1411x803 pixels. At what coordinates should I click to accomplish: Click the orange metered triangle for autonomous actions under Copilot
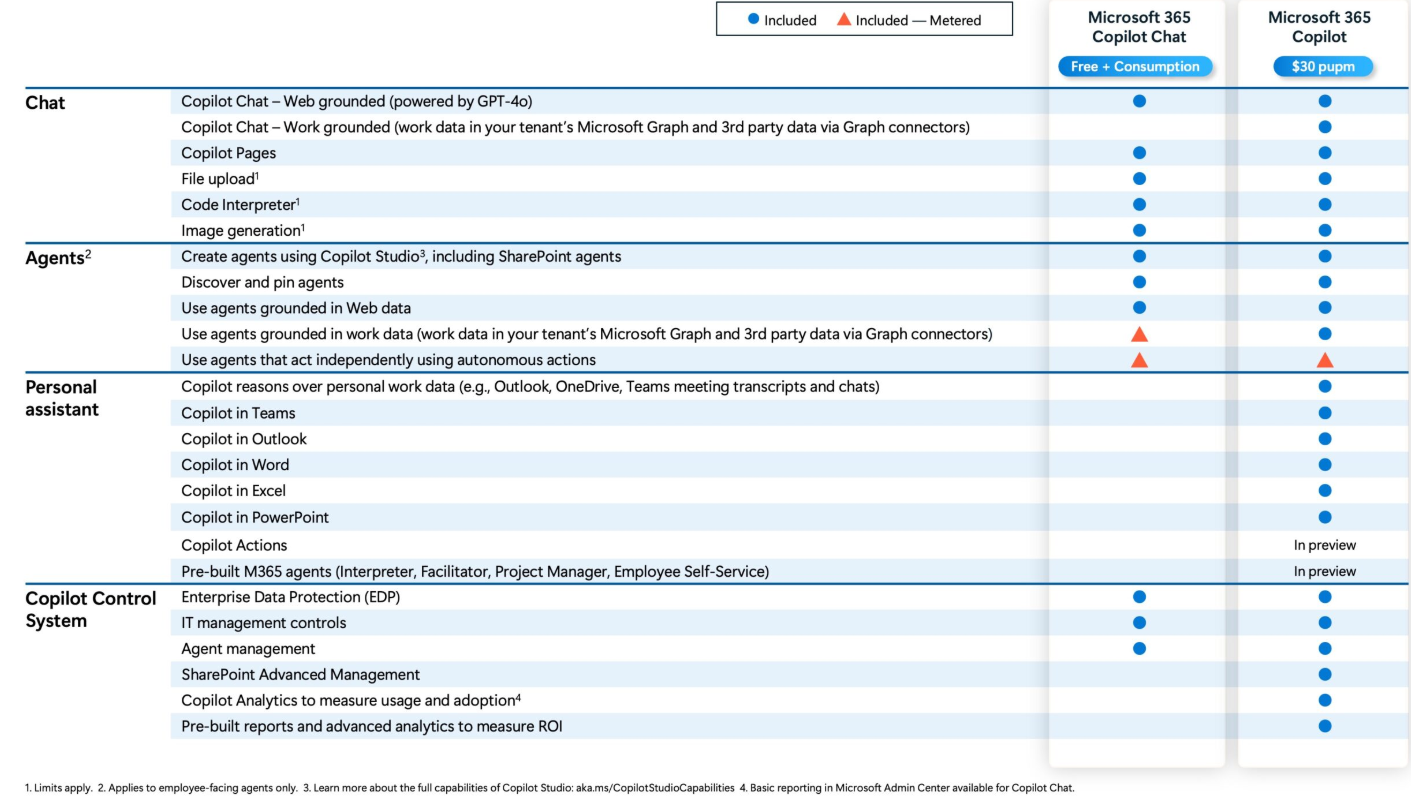(1325, 360)
